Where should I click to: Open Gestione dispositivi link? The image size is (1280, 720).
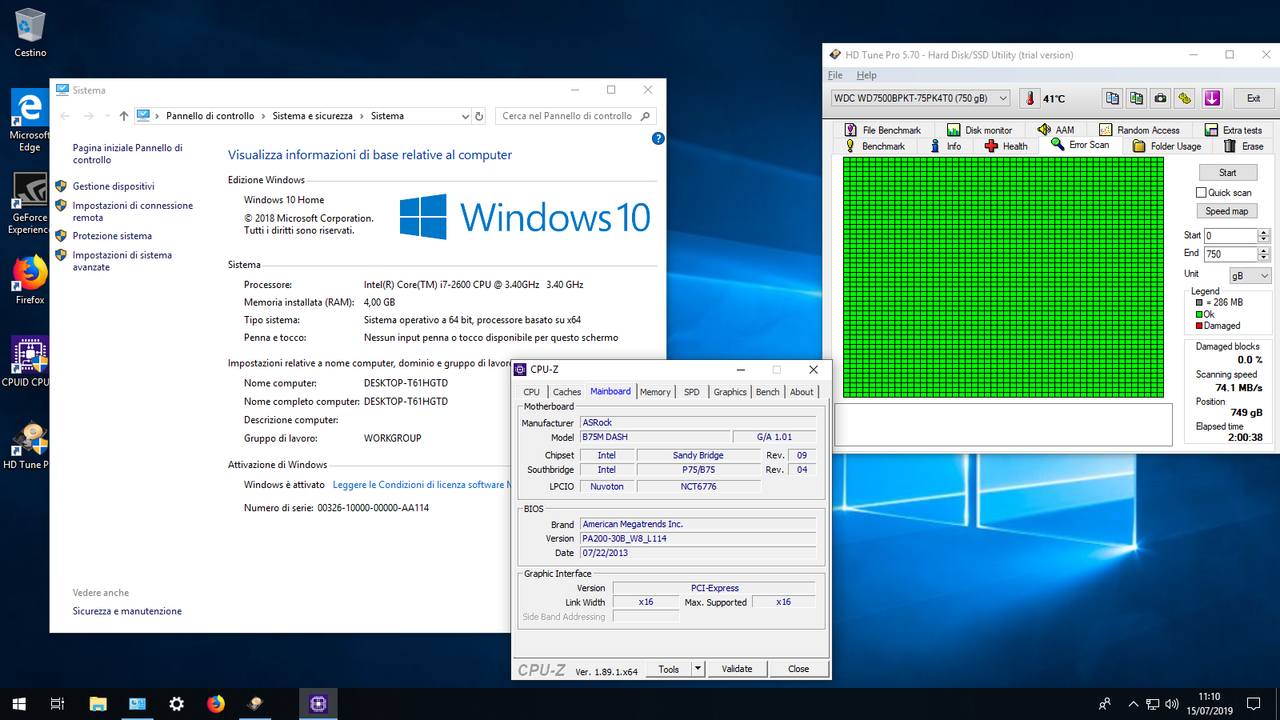(113, 186)
